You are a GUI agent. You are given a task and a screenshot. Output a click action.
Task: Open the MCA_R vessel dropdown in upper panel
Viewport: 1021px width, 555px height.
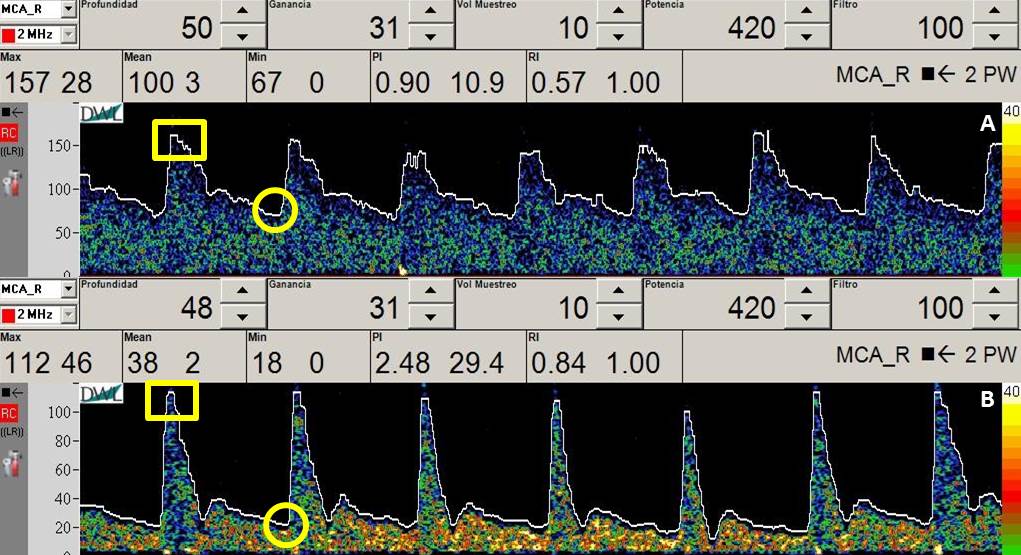[x=68, y=9]
